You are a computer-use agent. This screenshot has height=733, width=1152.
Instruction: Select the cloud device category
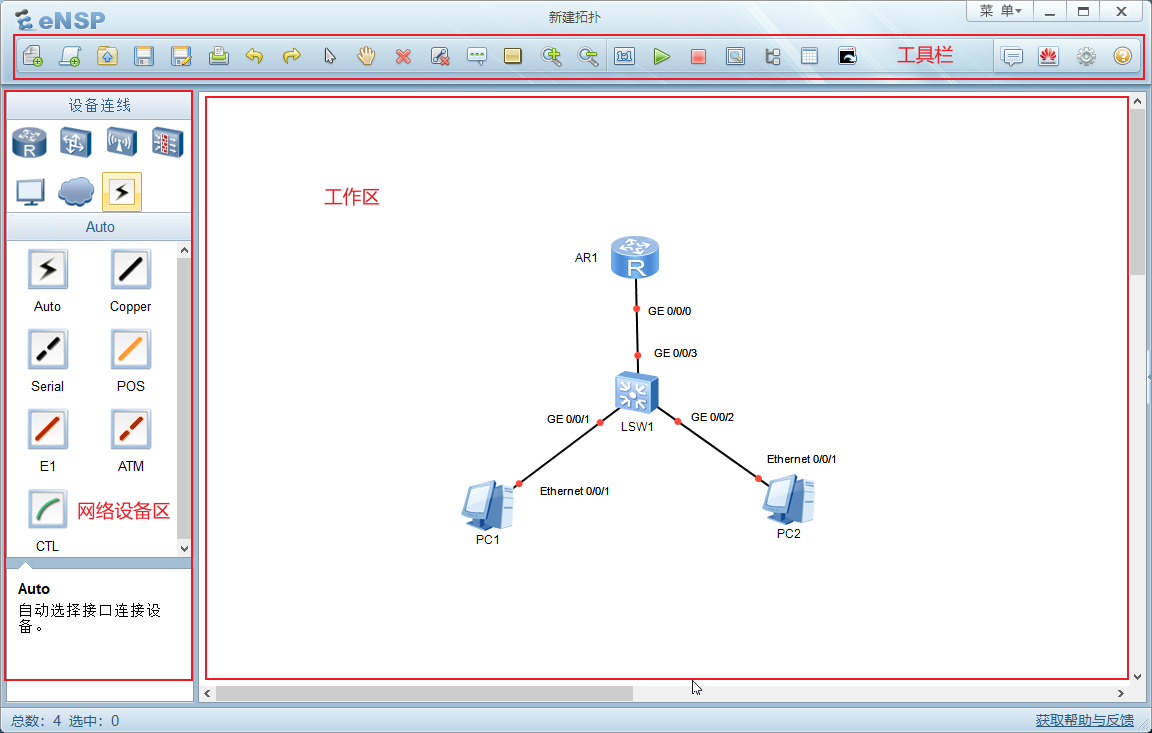click(x=76, y=192)
